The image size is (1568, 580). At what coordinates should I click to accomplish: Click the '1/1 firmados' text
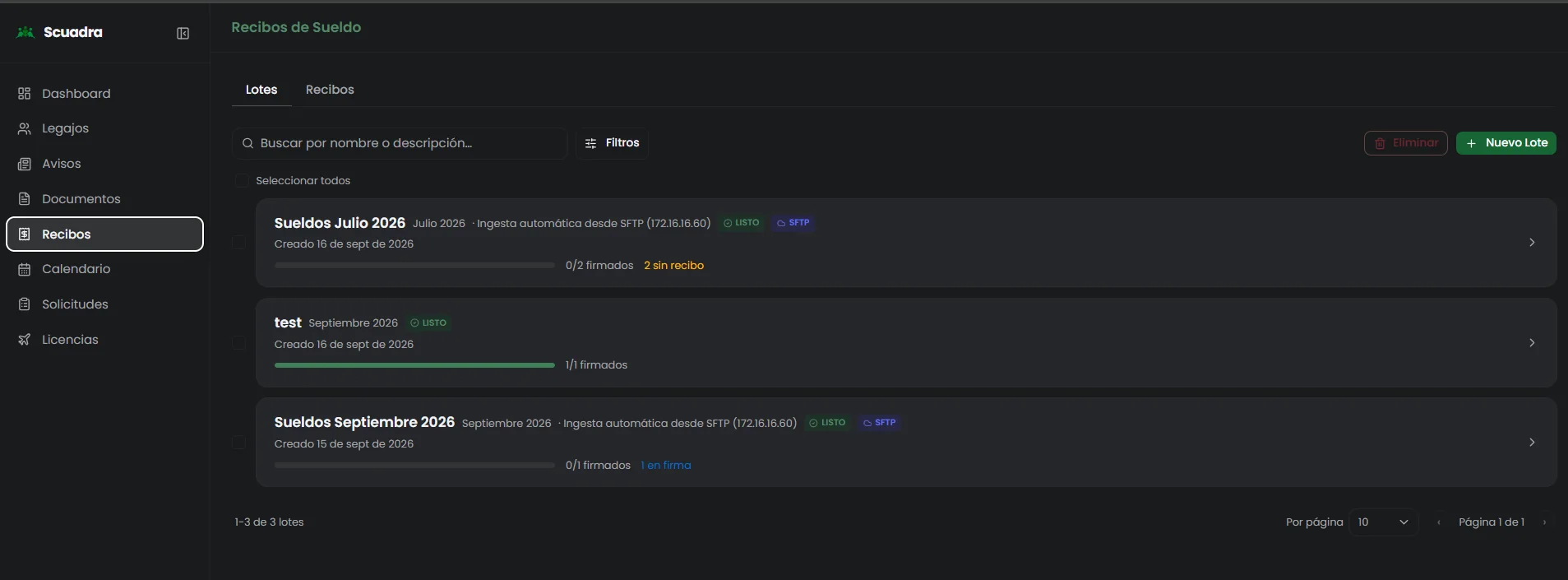point(596,365)
